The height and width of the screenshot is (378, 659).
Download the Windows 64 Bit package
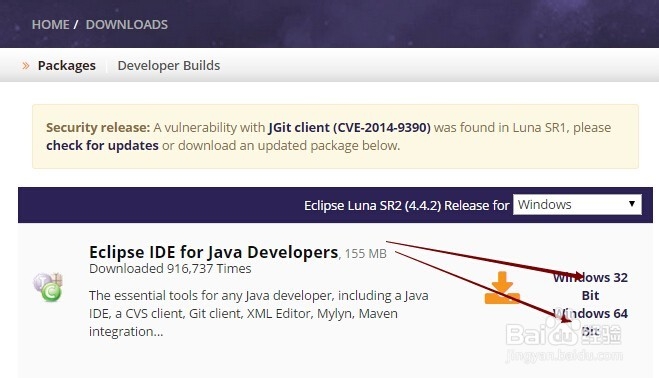[590, 322]
